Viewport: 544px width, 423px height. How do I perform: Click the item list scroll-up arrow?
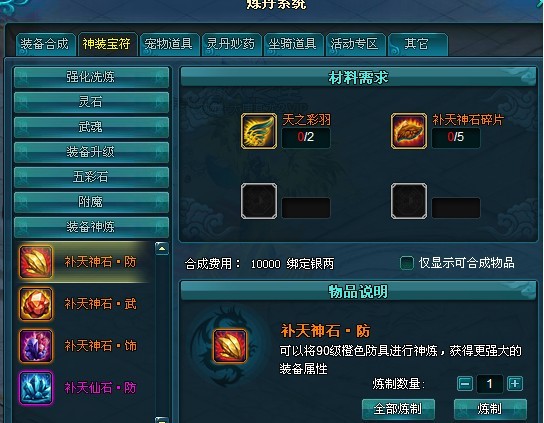coord(162,248)
